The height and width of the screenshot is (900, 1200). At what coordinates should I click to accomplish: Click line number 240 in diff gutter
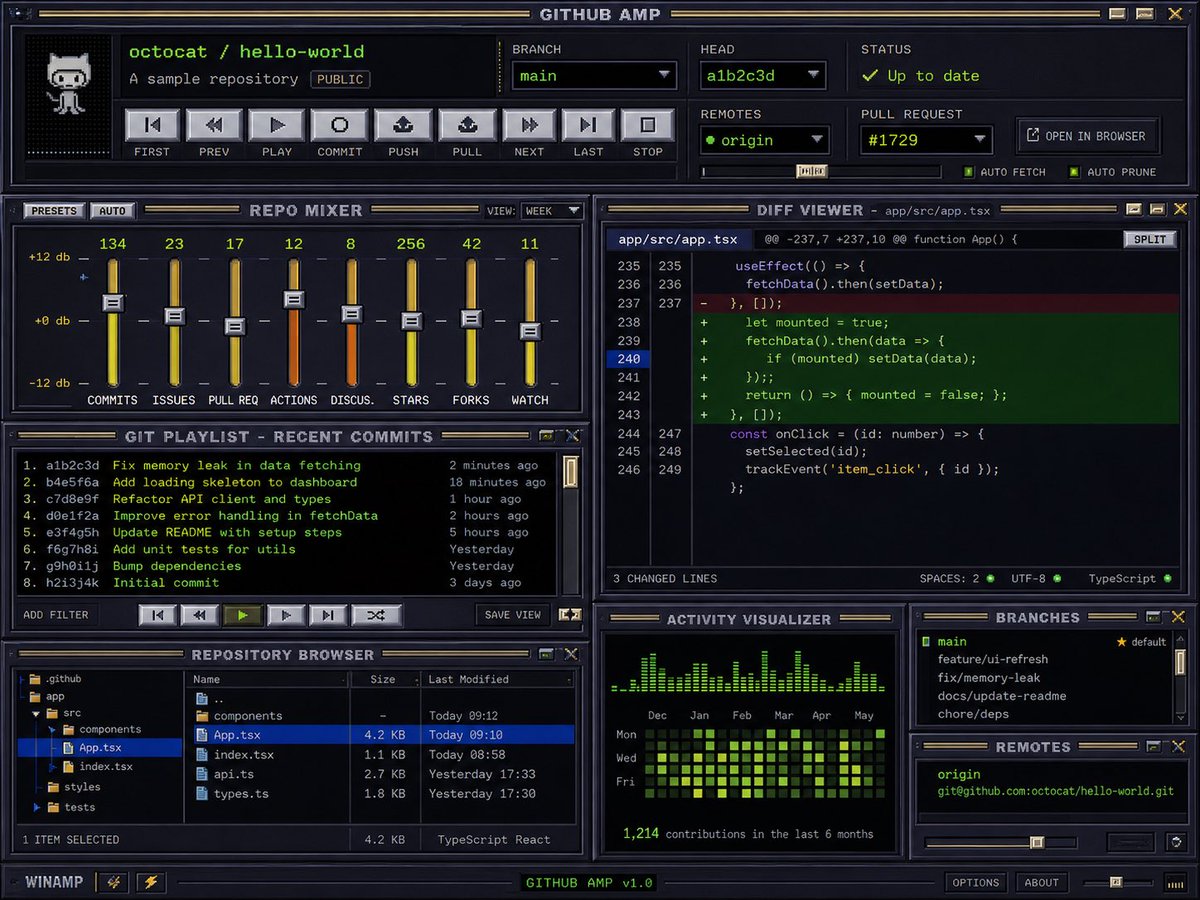(x=628, y=359)
